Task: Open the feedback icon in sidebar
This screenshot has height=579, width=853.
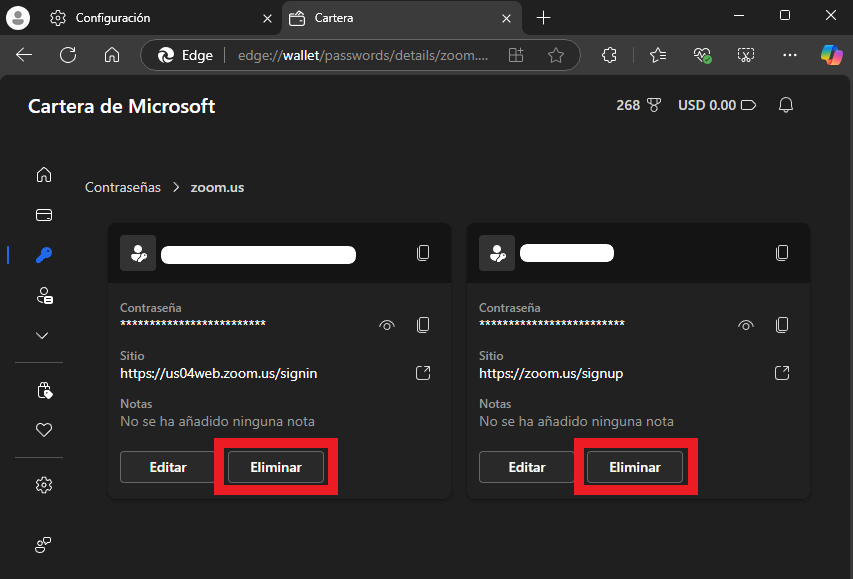Action: [x=43, y=545]
